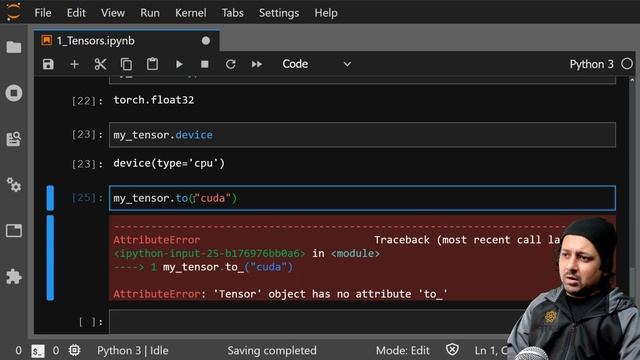Click Python 3 | Idle status entry
Screen dimensions: 640x360
[133, 351]
